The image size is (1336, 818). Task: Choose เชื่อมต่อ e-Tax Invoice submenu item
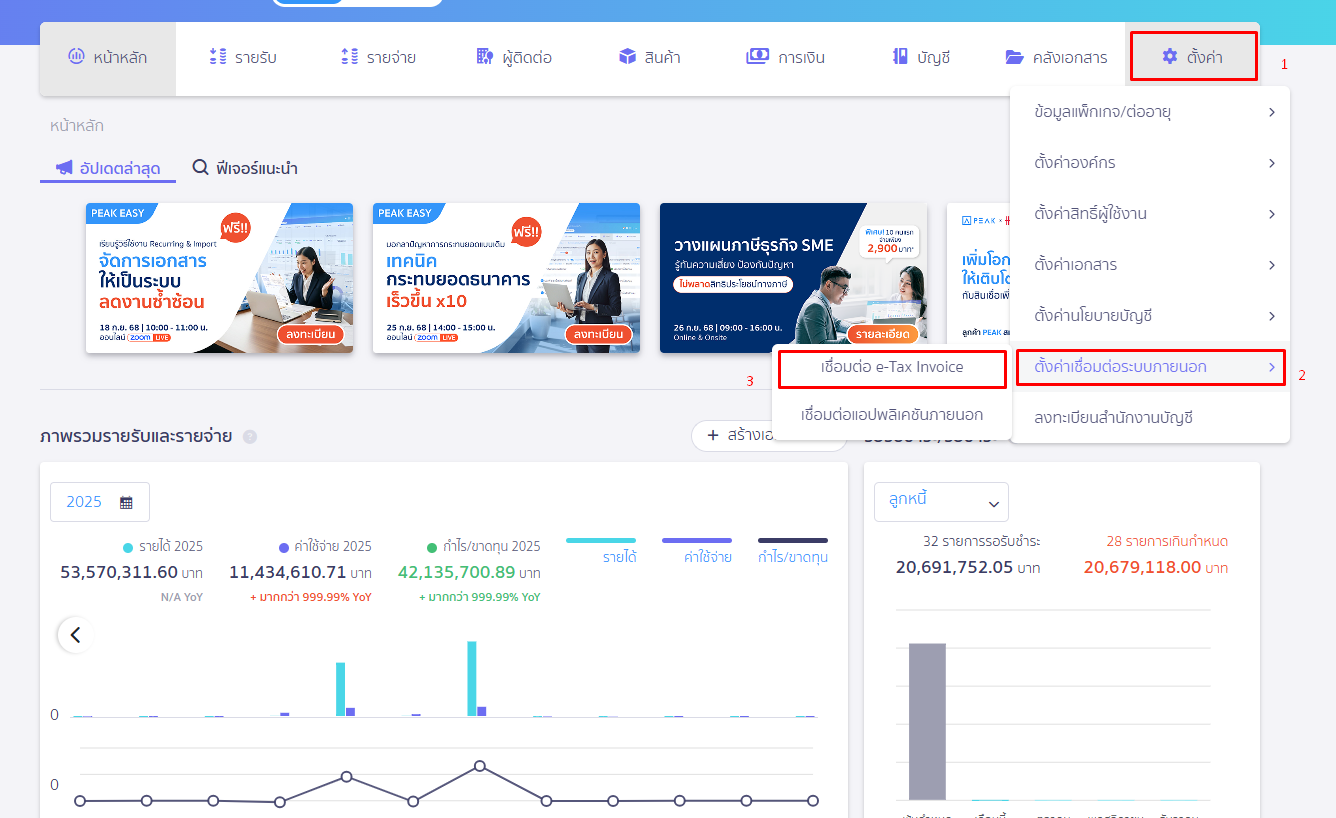(x=892, y=367)
